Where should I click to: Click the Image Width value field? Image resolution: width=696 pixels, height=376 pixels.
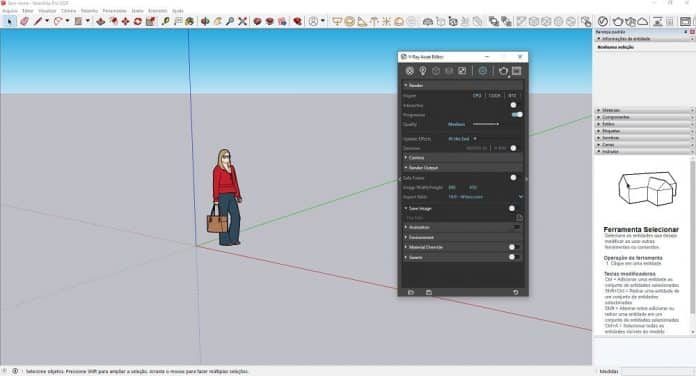point(452,187)
